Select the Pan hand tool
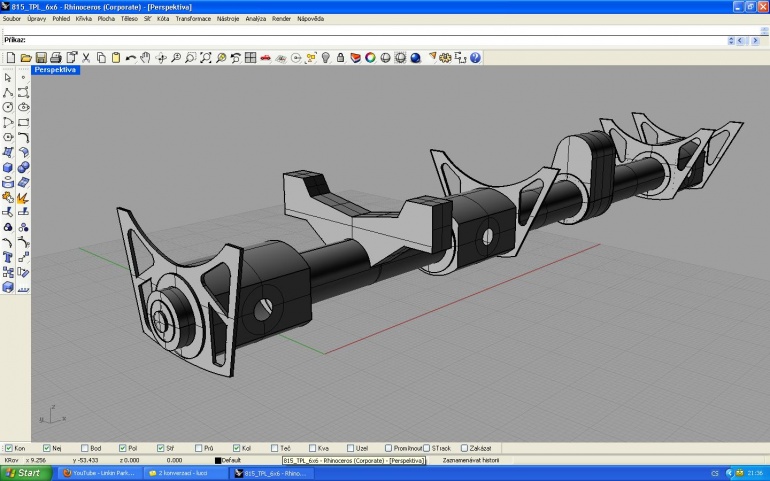The width and height of the screenshot is (770, 481). coord(145,58)
